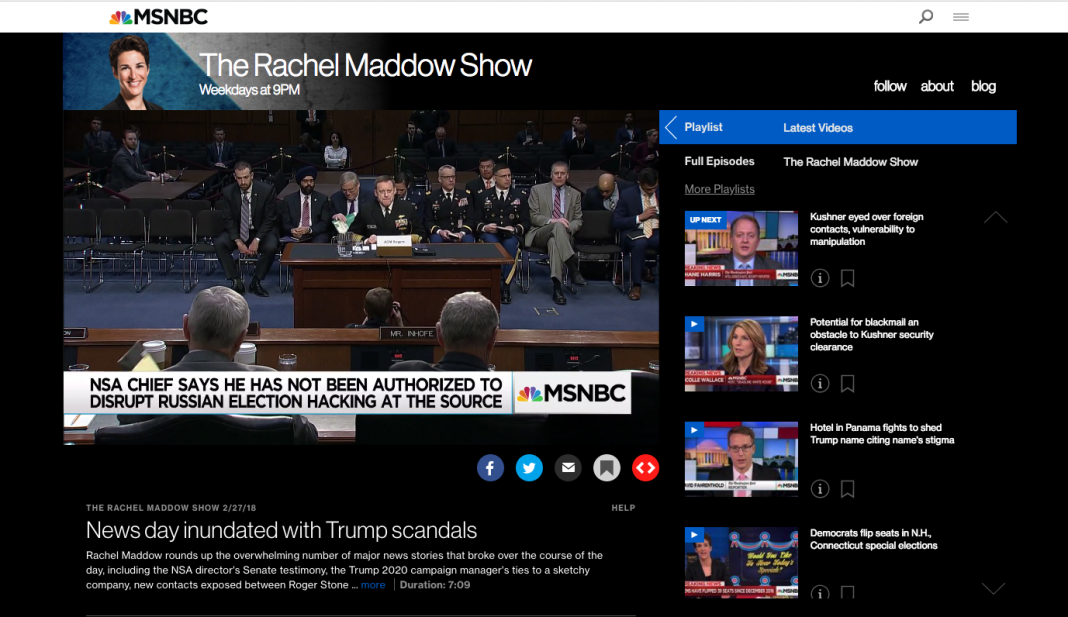
Task: Toggle info on the Democrats flip seats video
Action: coord(819,593)
